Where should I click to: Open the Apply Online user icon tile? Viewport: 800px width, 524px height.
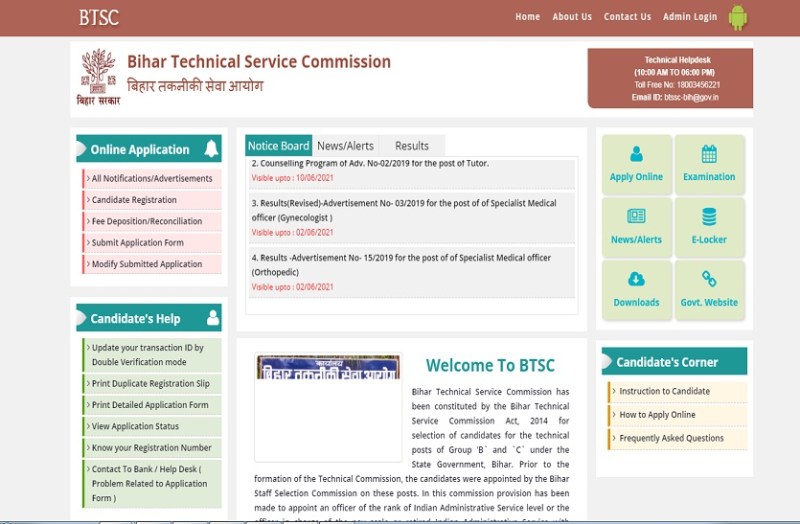point(636,155)
